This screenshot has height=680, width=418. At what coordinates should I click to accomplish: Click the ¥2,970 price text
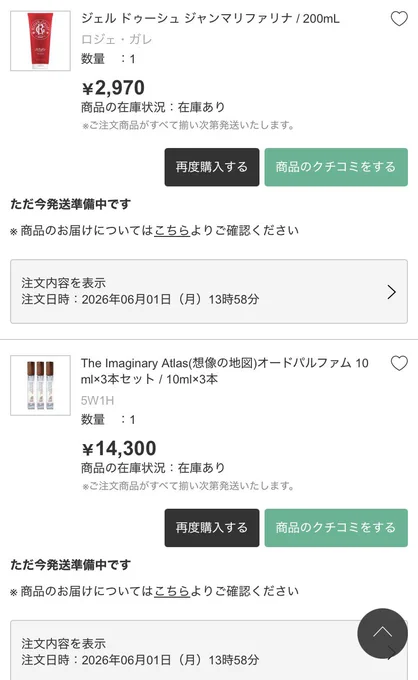(x=113, y=88)
